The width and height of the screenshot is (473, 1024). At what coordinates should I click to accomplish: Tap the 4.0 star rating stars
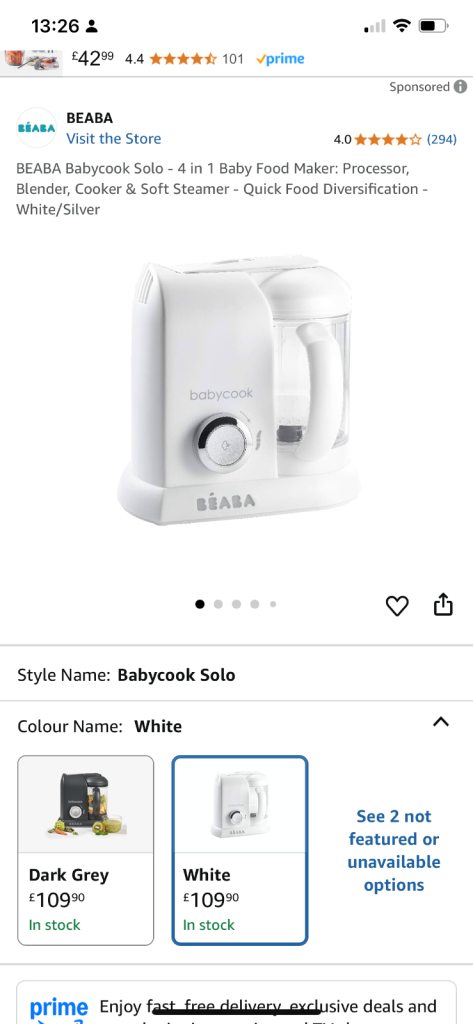[388, 139]
